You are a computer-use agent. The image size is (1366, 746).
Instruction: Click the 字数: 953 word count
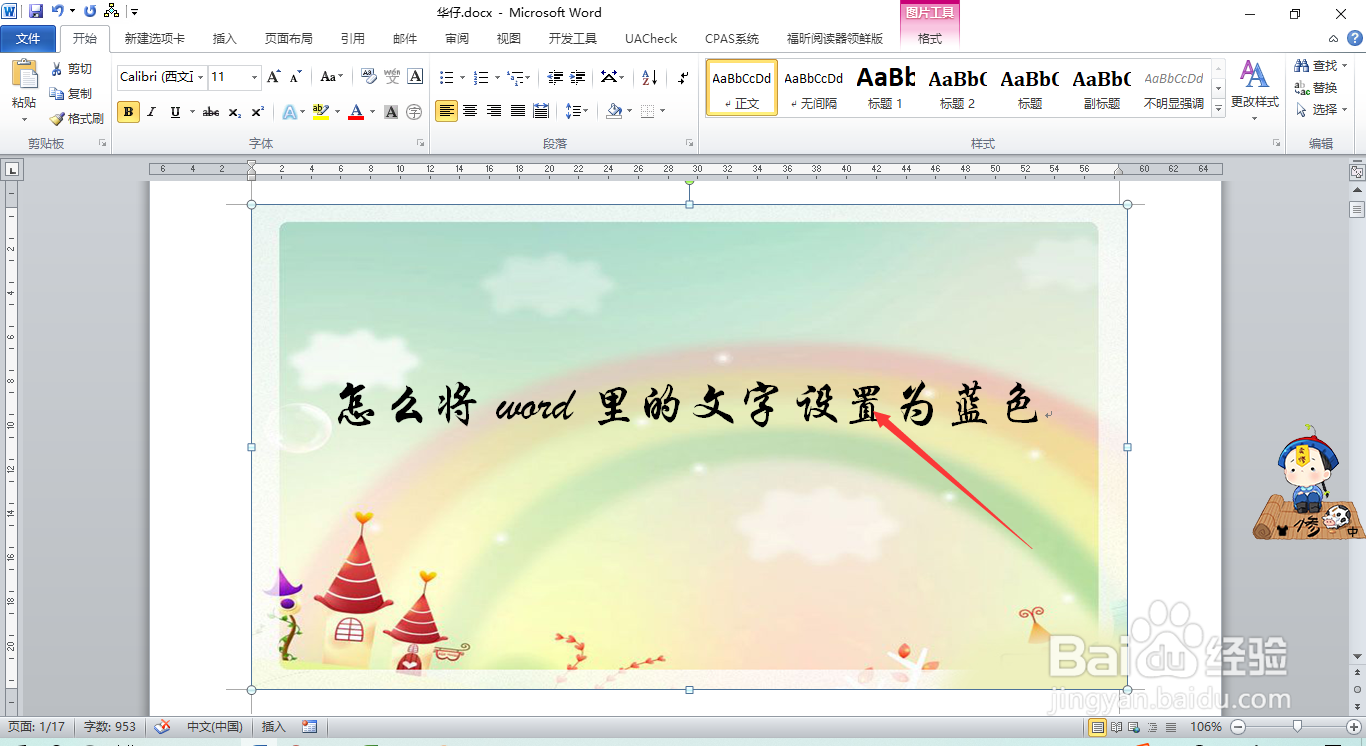(110, 727)
